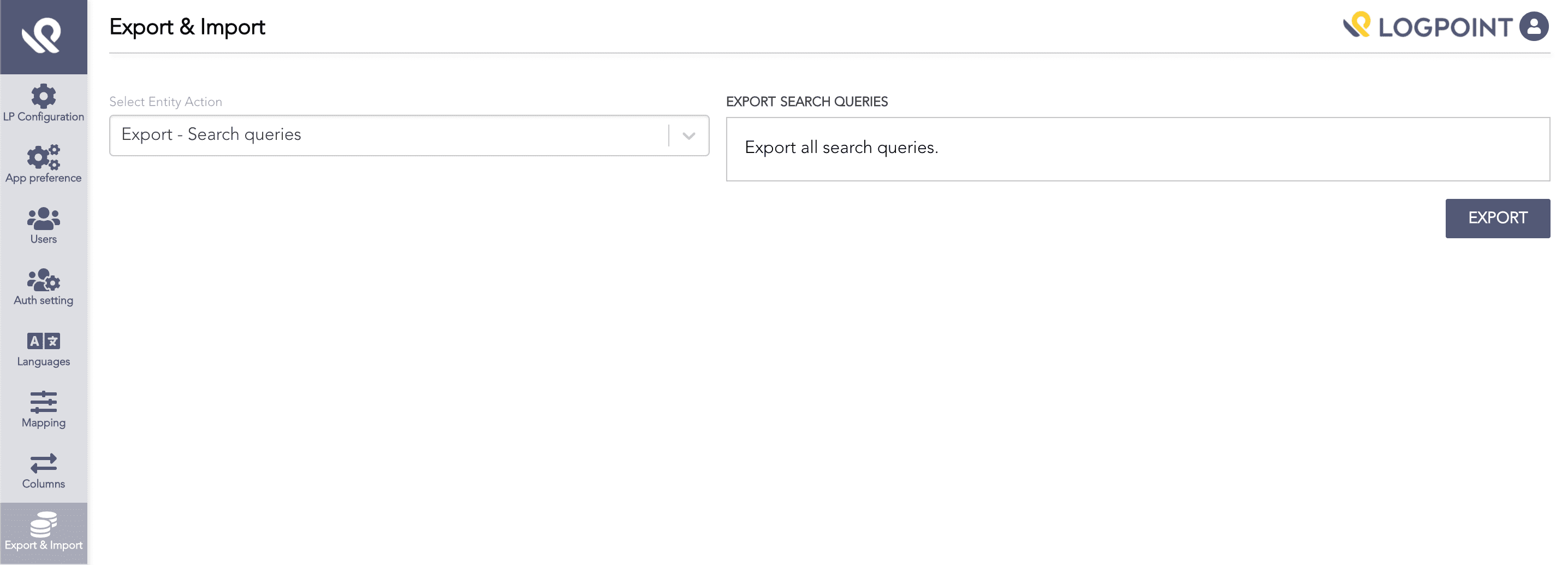This screenshot has height=565, width=1568.
Task: Open the Languages section
Action: (x=43, y=348)
